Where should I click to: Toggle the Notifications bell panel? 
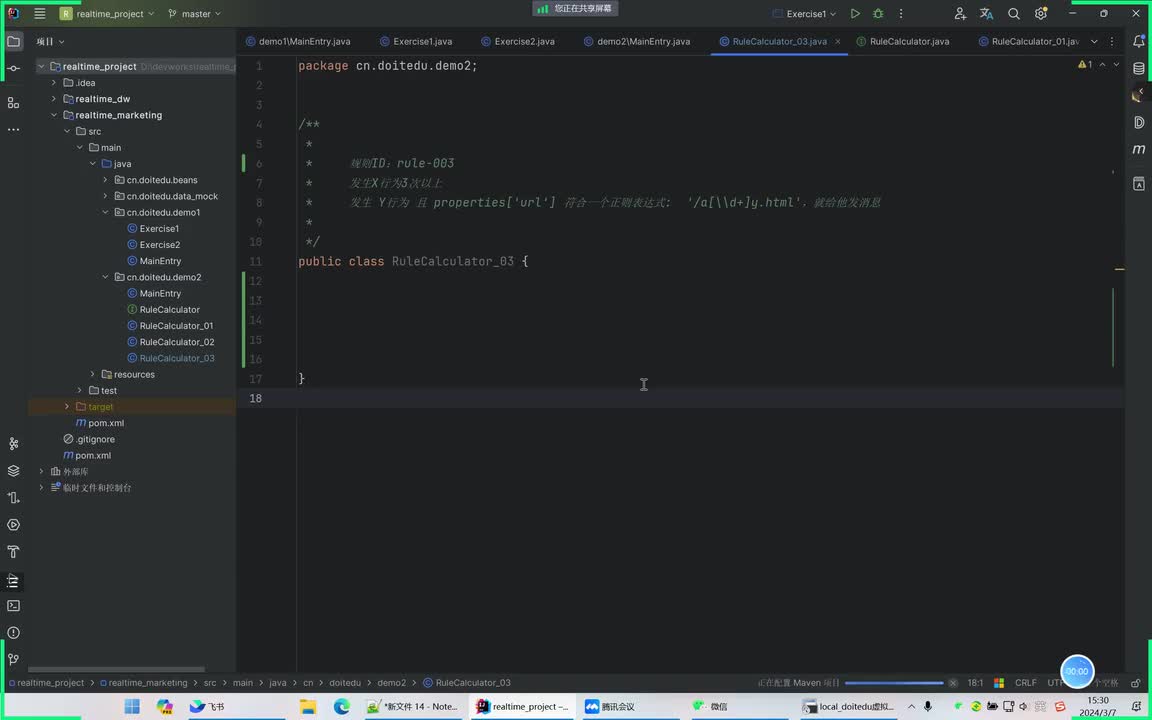click(1138, 42)
